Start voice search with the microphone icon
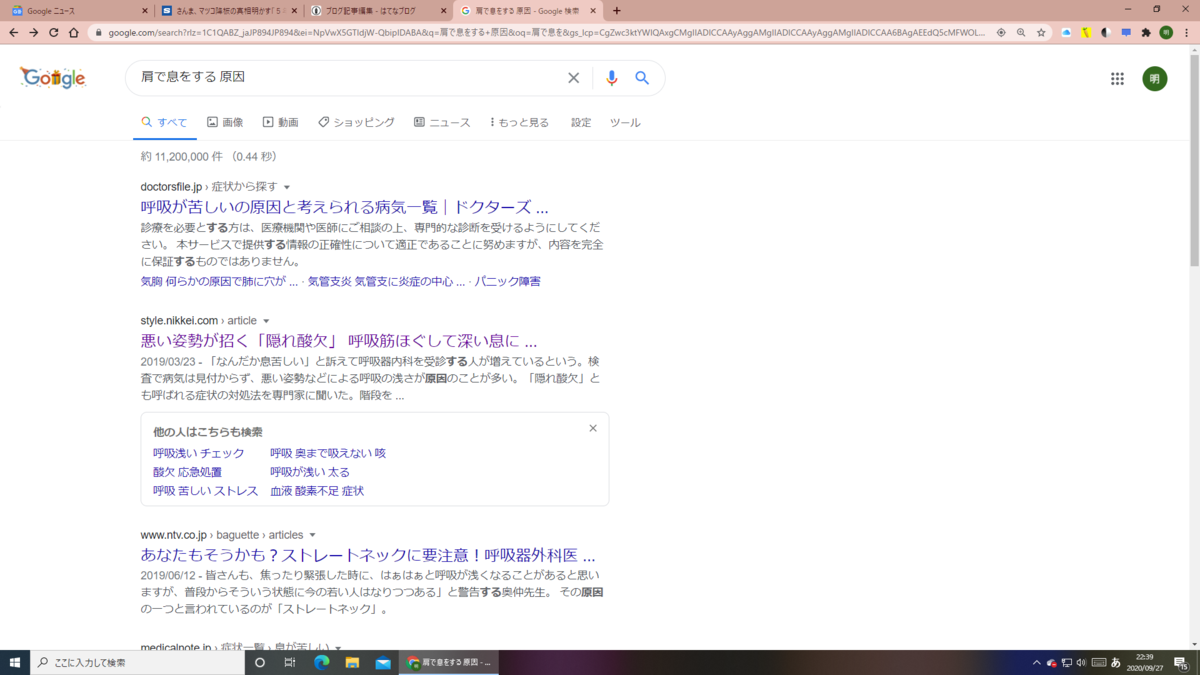 pos(612,78)
